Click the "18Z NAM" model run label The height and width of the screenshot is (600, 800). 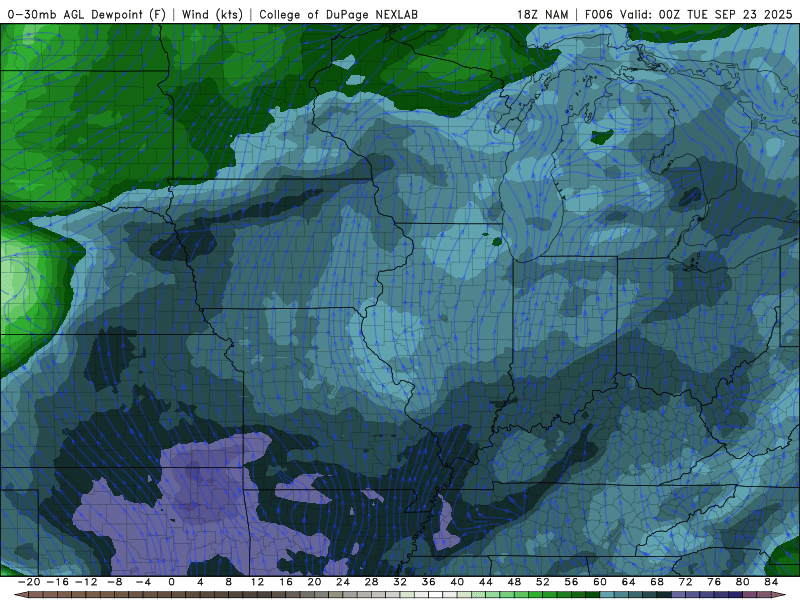[x=542, y=14]
